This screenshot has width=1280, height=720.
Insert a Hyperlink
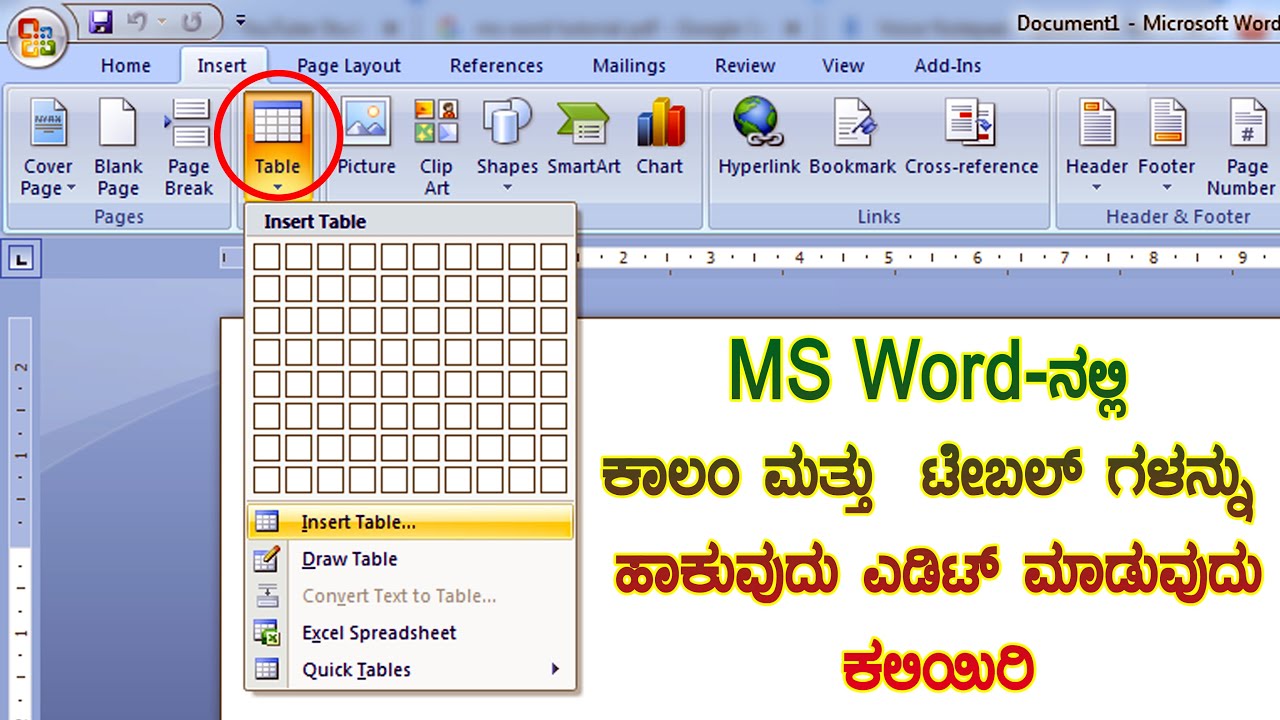[x=759, y=138]
